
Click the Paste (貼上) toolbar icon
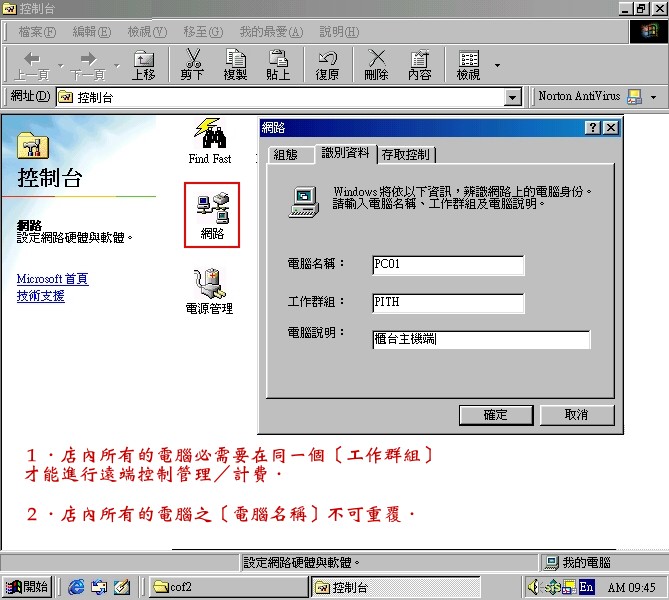click(278, 65)
